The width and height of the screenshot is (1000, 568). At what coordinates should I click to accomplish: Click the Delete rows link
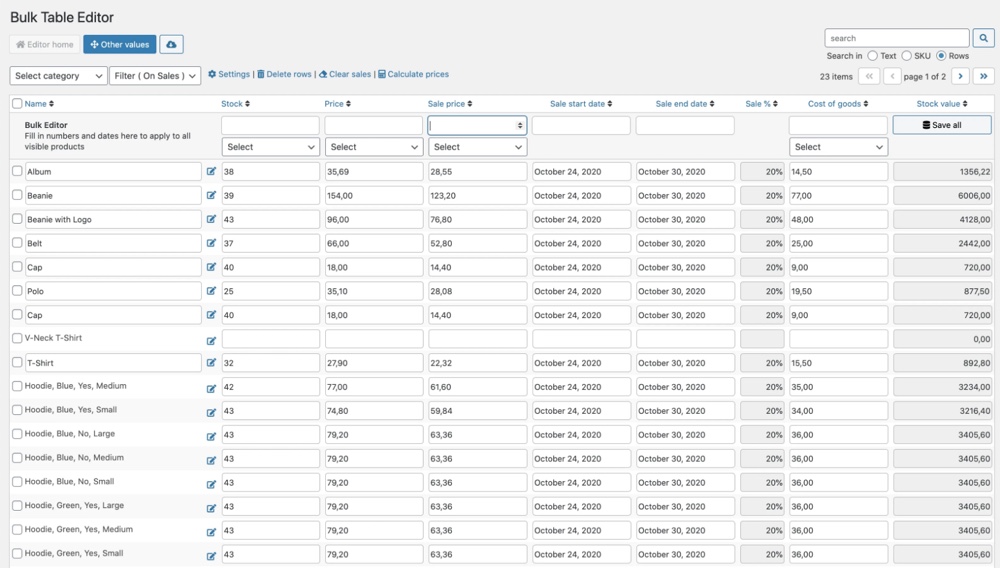284,74
